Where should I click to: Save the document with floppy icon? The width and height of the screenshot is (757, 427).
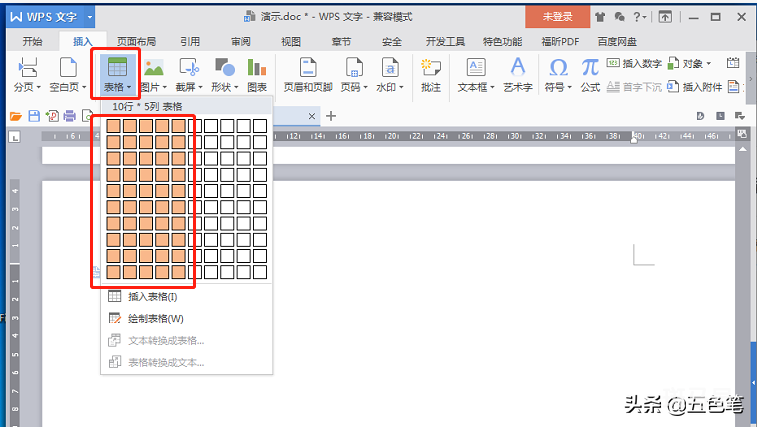(x=34, y=116)
